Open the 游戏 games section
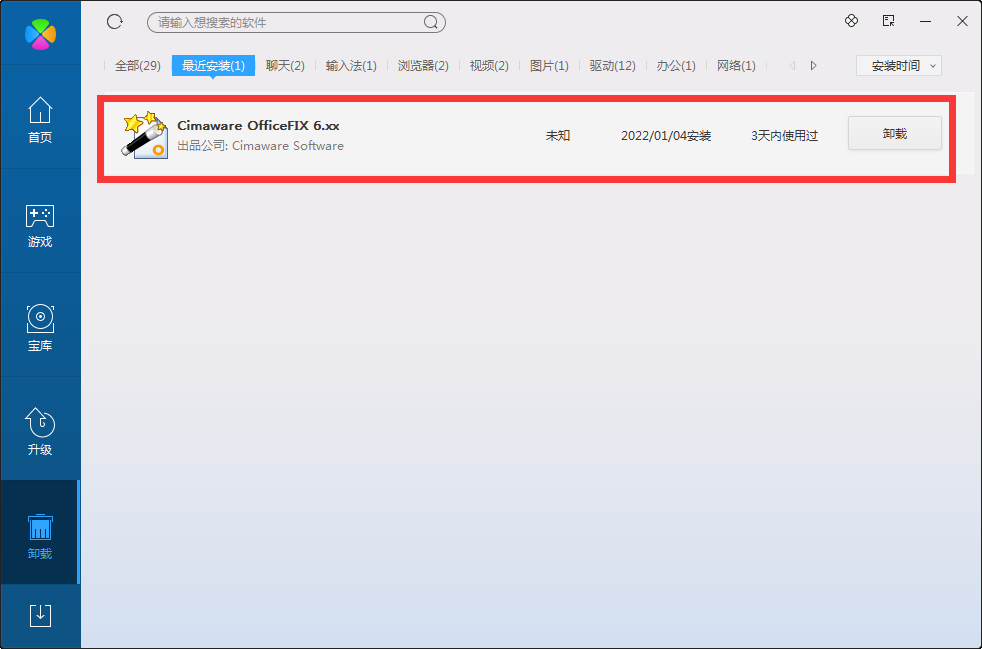Image resolution: width=982 pixels, height=649 pixels. [40, 225]
